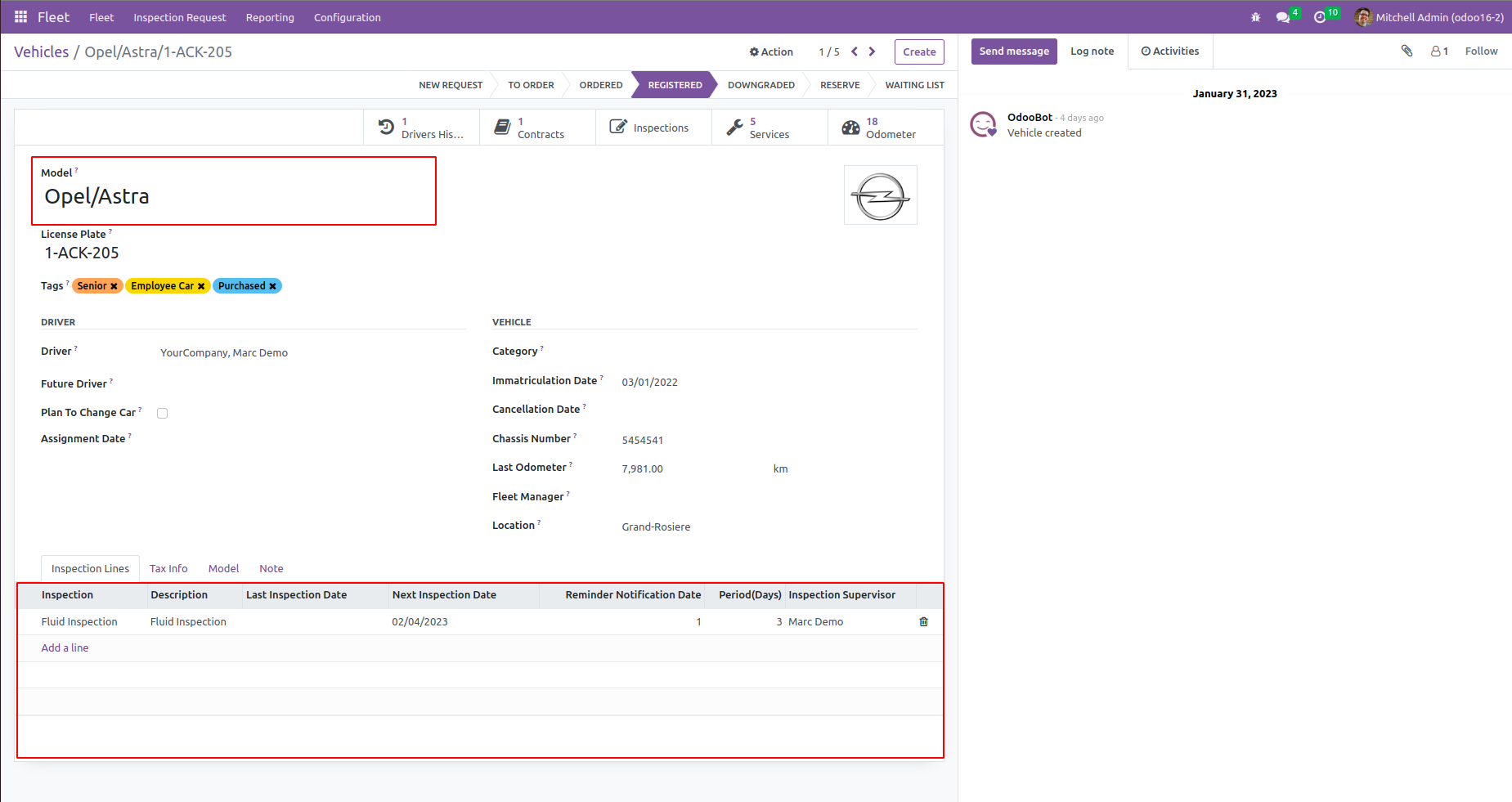Open the Inspection Request menu
1512x802 pixels.
[180, 17]
